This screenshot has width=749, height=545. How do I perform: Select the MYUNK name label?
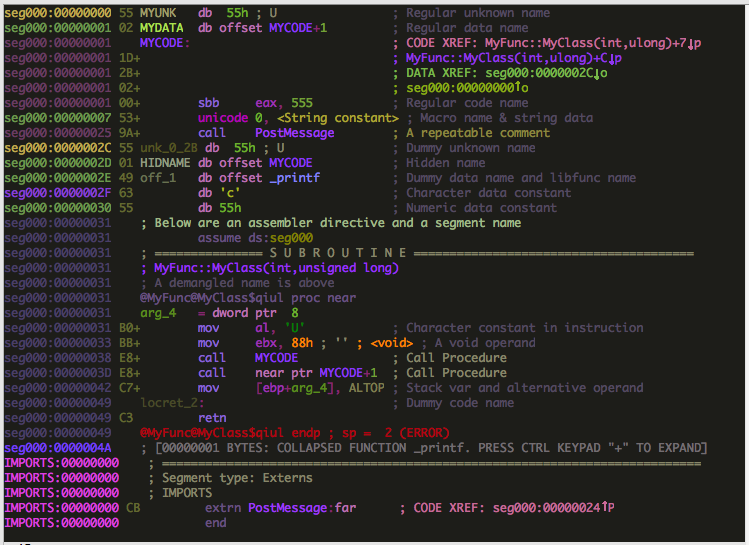[158, 13]
